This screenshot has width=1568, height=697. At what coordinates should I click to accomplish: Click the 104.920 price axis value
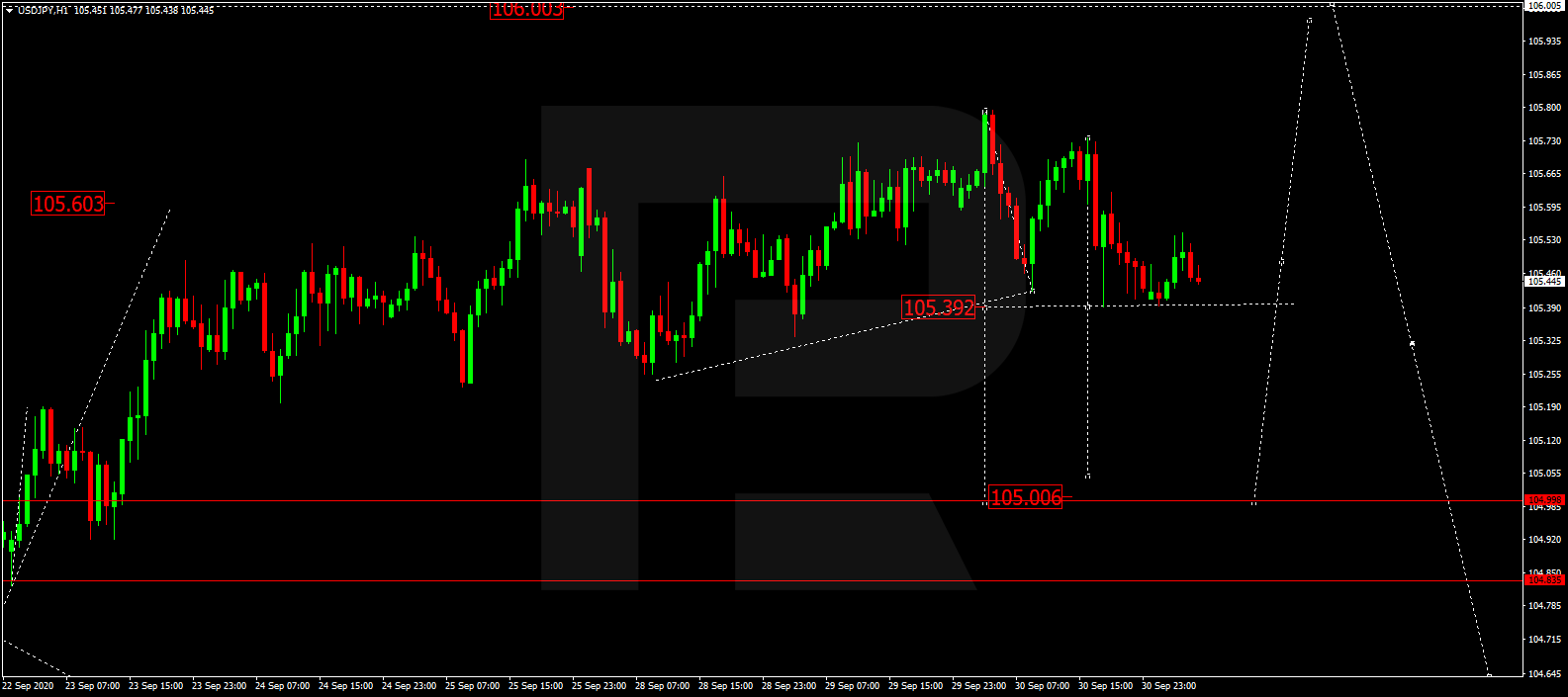tap(1544, 540)
